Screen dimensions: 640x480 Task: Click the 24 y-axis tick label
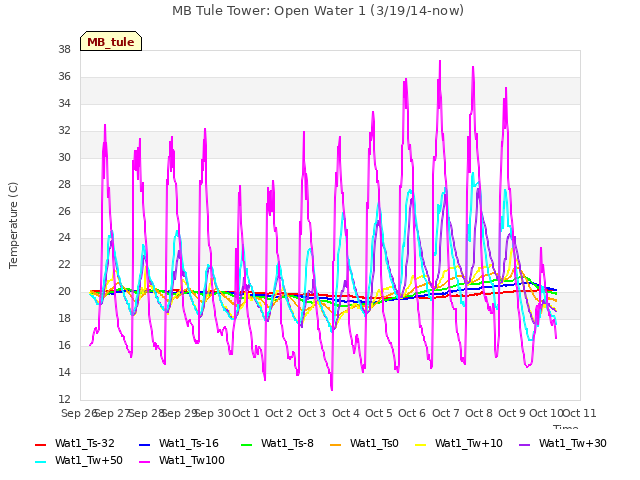(x=64, y=238)
